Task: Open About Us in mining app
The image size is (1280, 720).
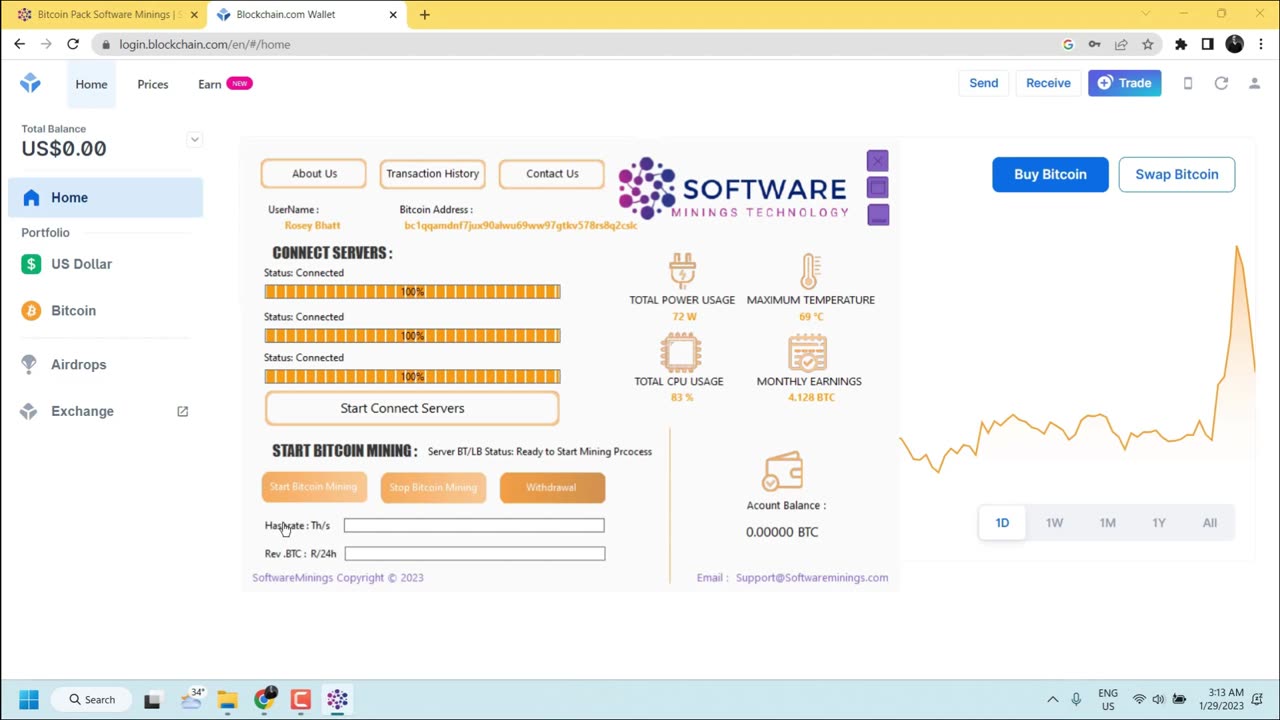Action: [314, 174]
